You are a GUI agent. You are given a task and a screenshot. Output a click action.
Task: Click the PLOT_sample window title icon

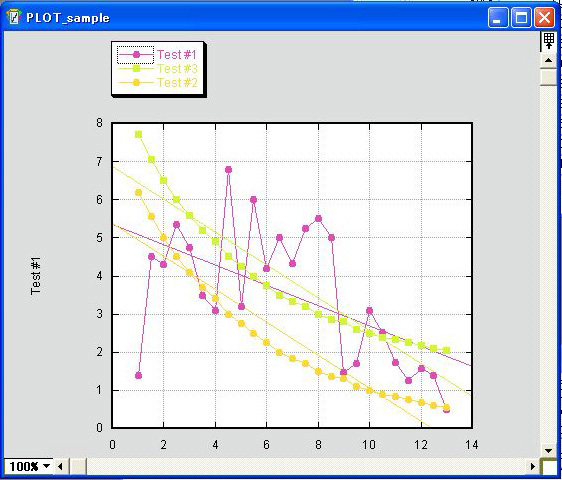pos(14,17)
